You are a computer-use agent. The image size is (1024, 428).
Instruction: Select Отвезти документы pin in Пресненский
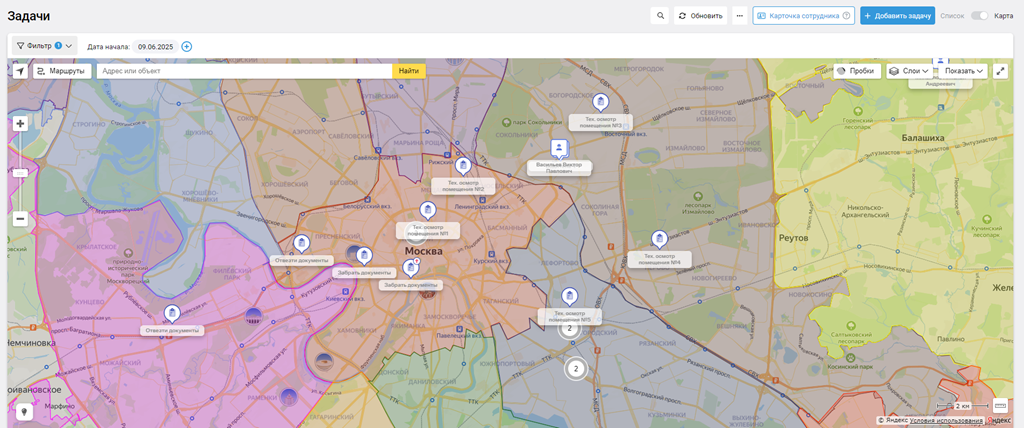(301, 244)
